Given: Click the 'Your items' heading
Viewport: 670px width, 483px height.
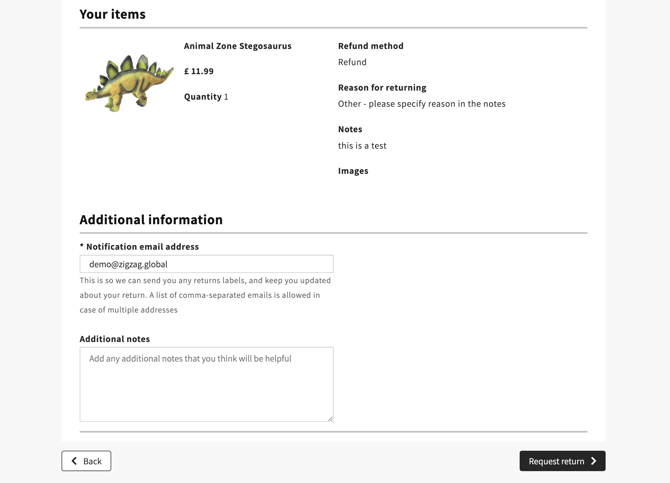Looking at the screenshot, I should click(112, 14).
